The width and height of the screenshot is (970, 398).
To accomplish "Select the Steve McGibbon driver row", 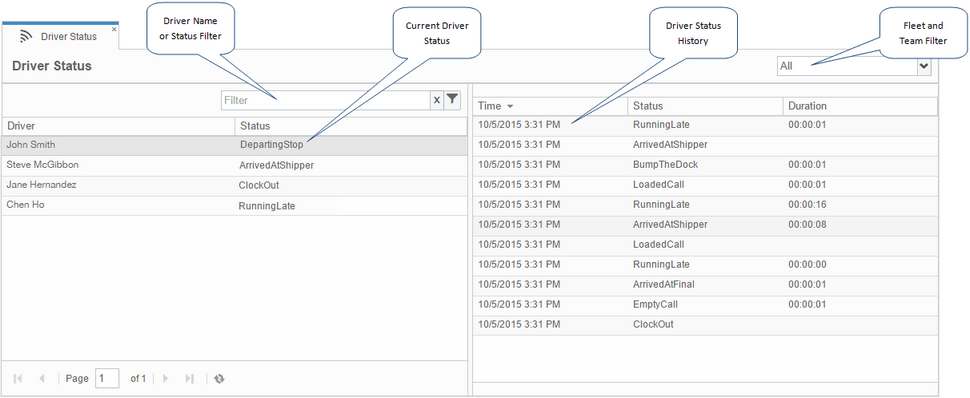I will pos(234,166).
